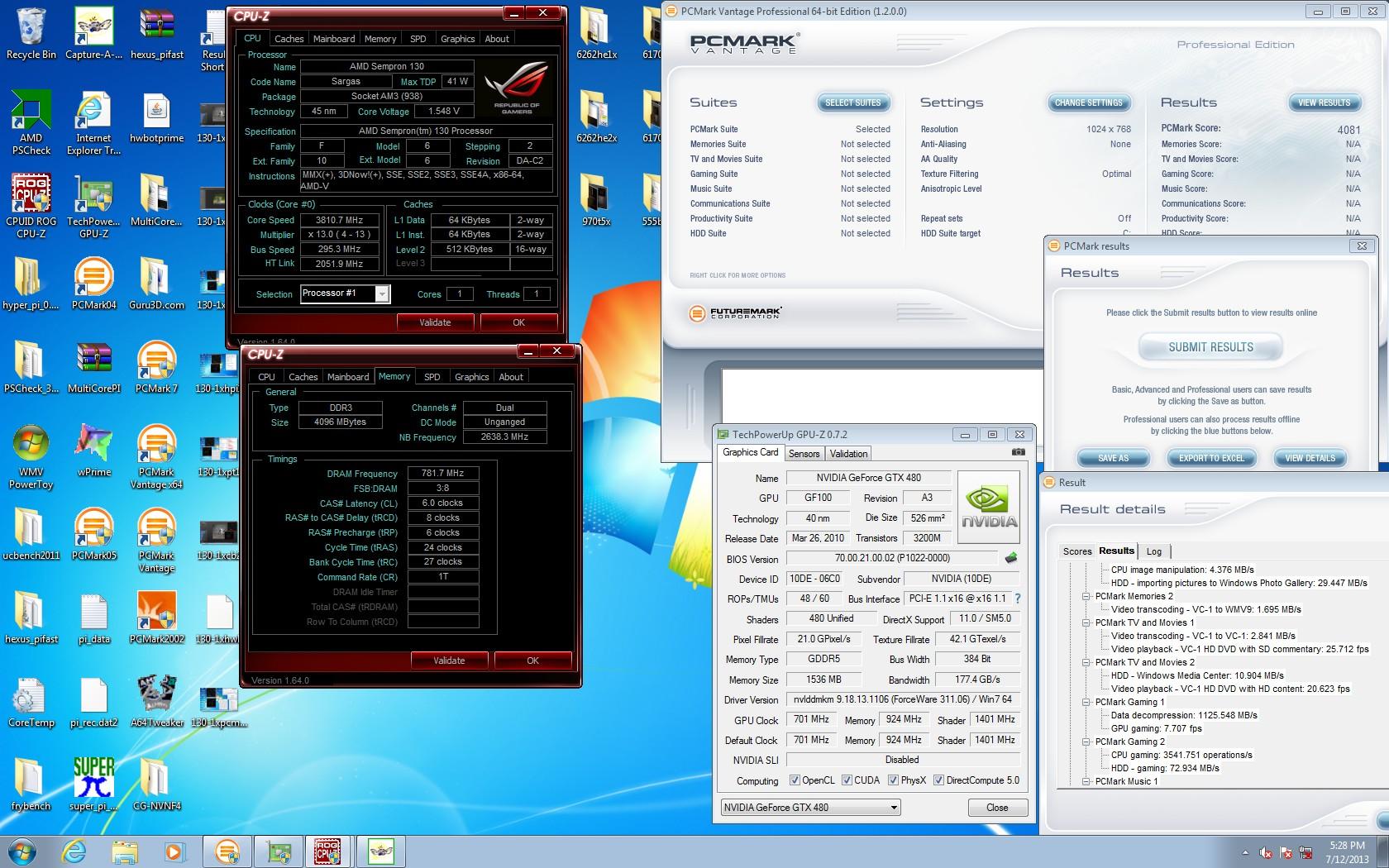
Task: Open the pi_data text file icon
Action: click(93, 617)
